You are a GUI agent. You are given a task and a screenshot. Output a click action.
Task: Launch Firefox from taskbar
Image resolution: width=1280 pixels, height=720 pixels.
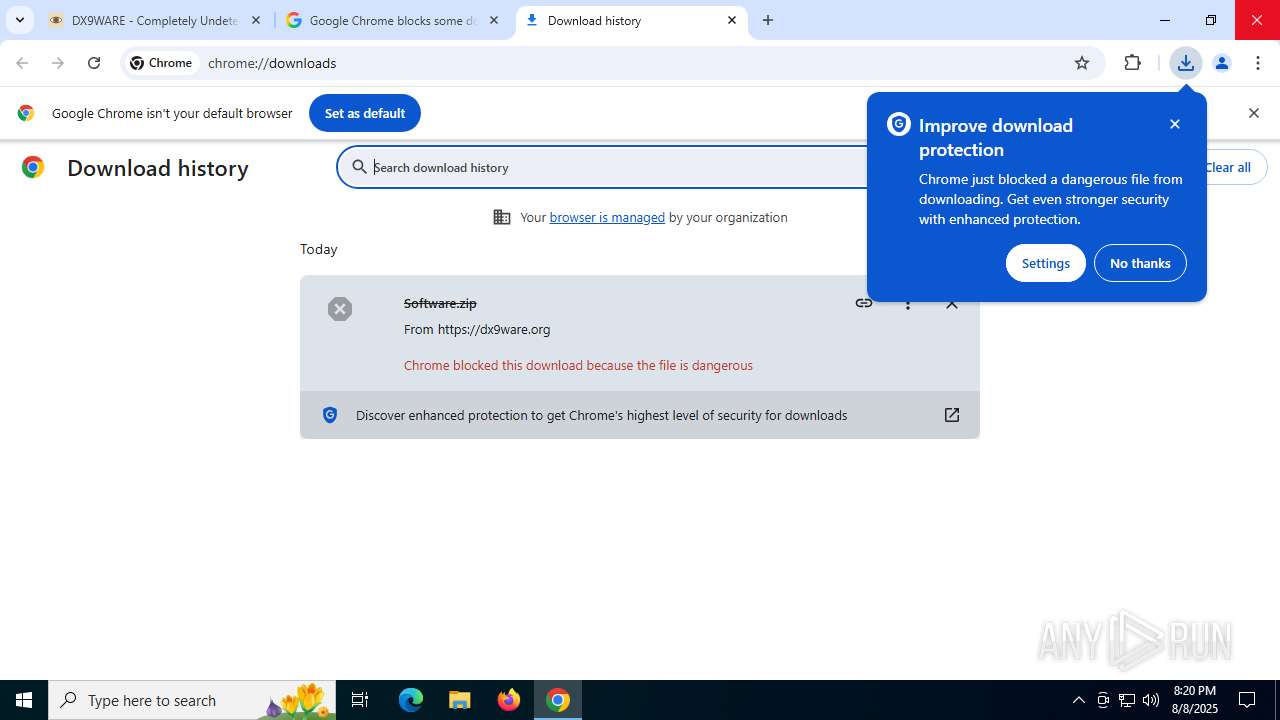509,700
